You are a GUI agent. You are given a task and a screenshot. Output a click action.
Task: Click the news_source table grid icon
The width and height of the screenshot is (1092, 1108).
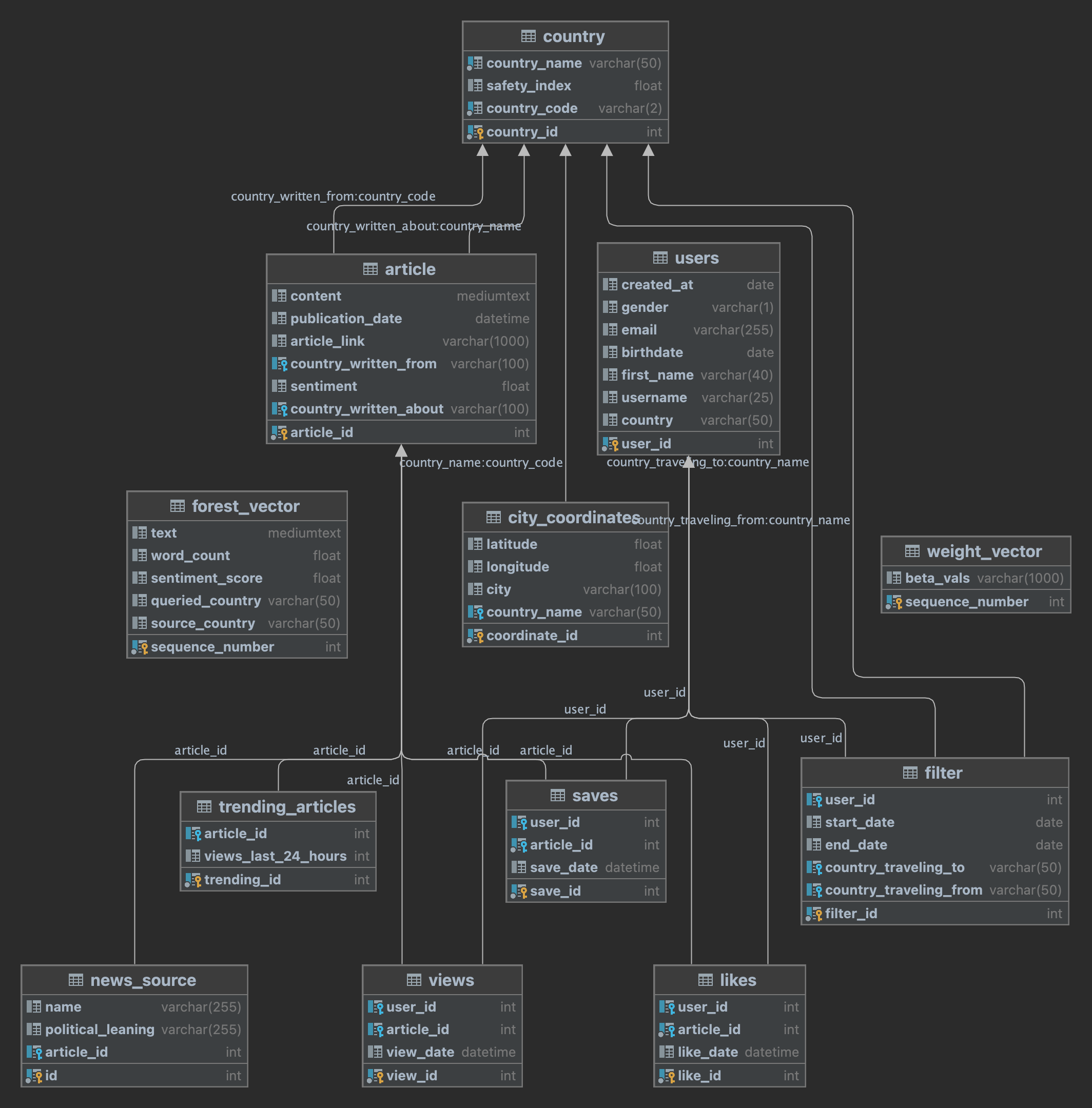(x=76, y=980)
